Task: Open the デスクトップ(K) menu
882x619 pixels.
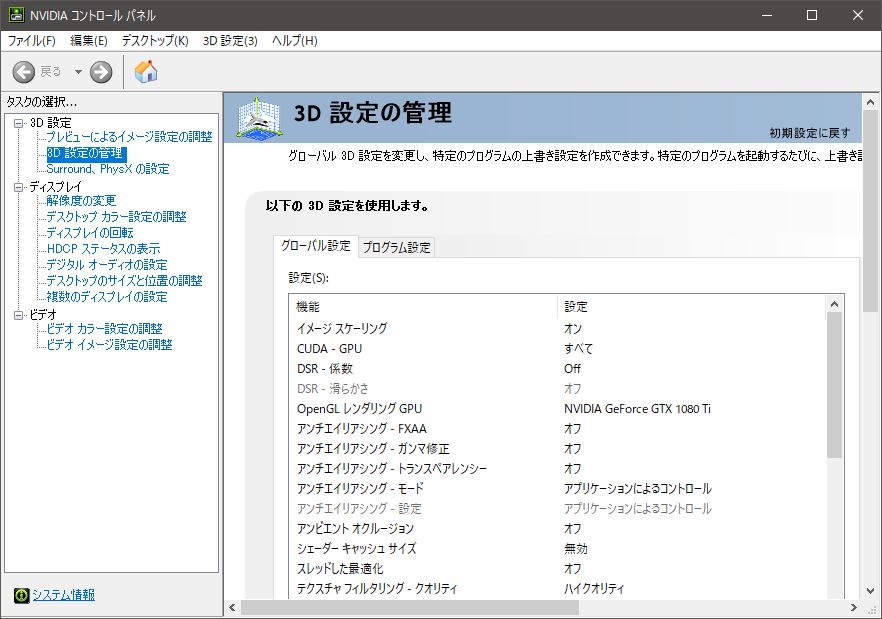Action: [x=155, y=41]
